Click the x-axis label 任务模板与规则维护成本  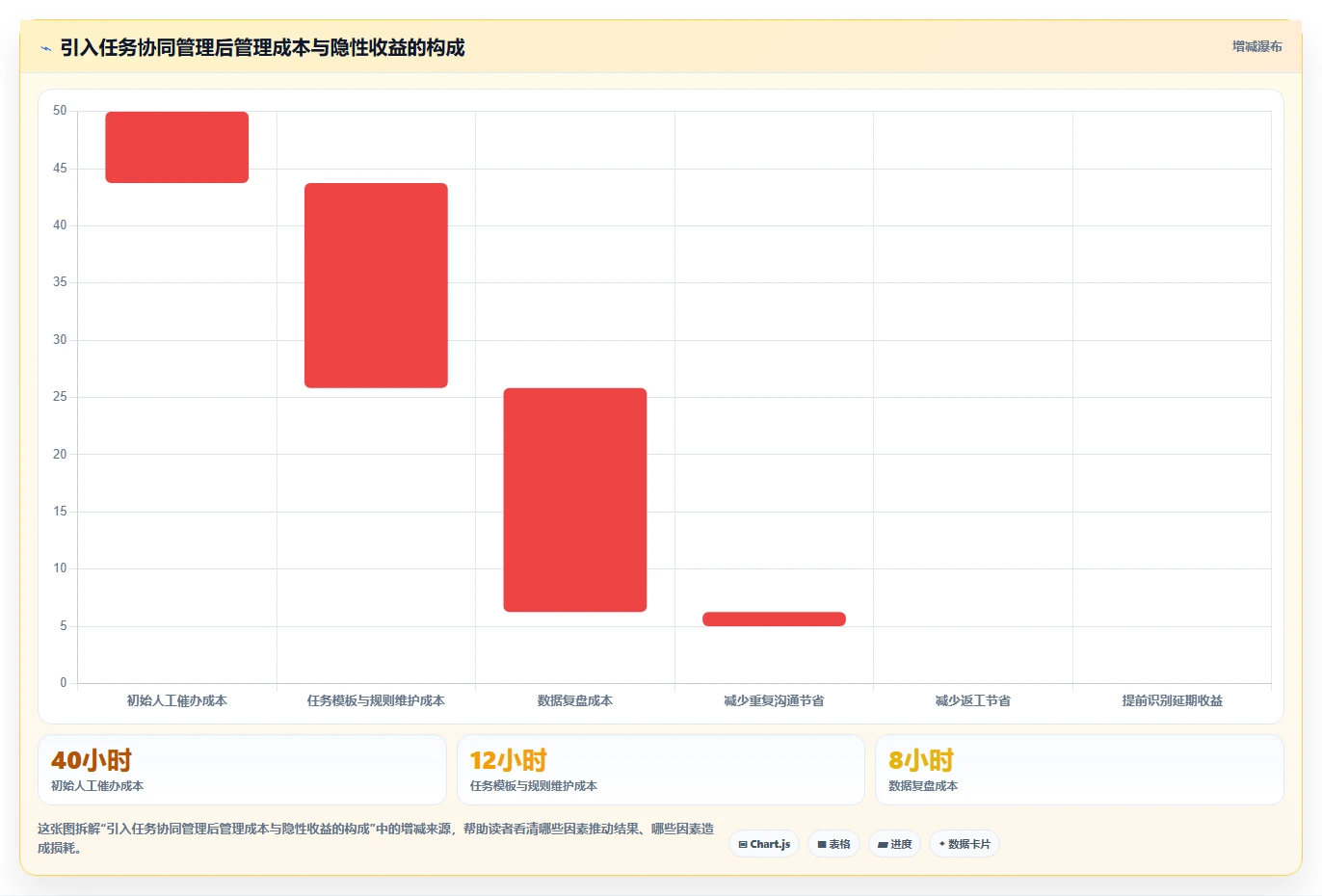coord(376,701)
